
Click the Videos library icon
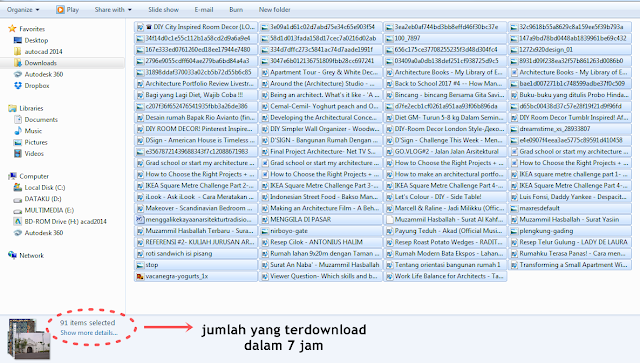(x=18, y=154)
